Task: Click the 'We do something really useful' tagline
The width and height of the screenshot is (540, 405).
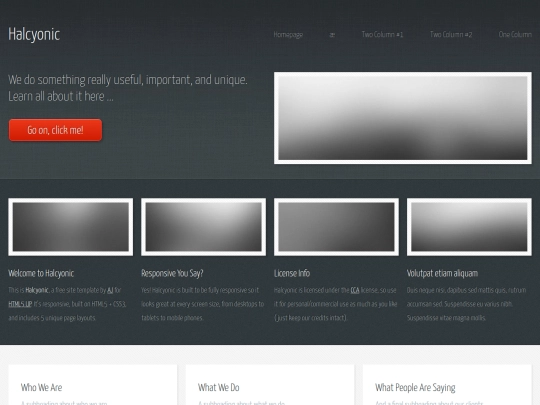Action: point(128,80)
